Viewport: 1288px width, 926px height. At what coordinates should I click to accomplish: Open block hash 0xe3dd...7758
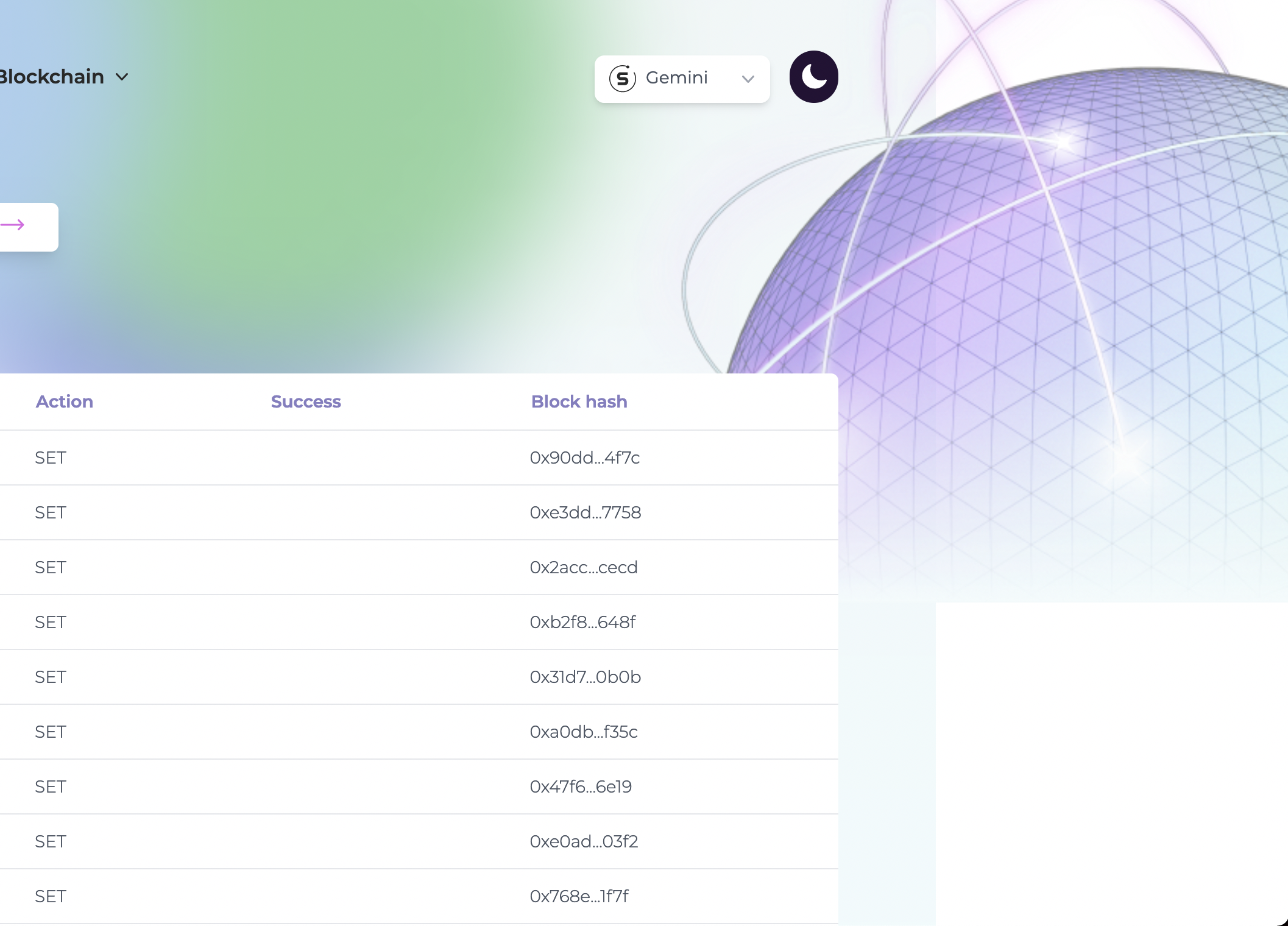click(x=585, y=512)
